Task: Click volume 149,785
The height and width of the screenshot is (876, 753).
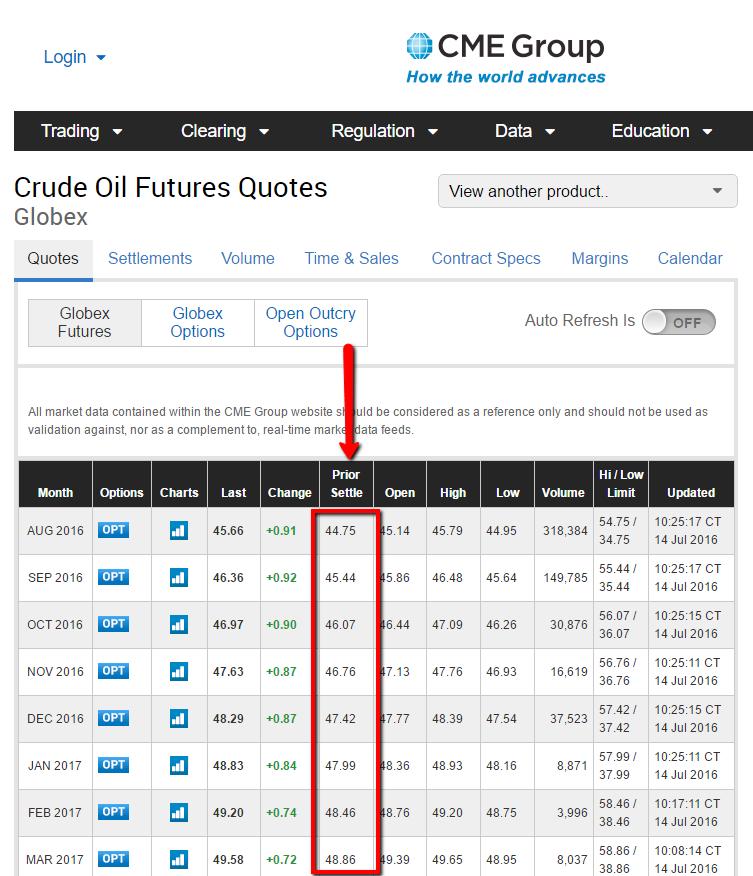Action: pyautogui.click(x=565, y=578)
